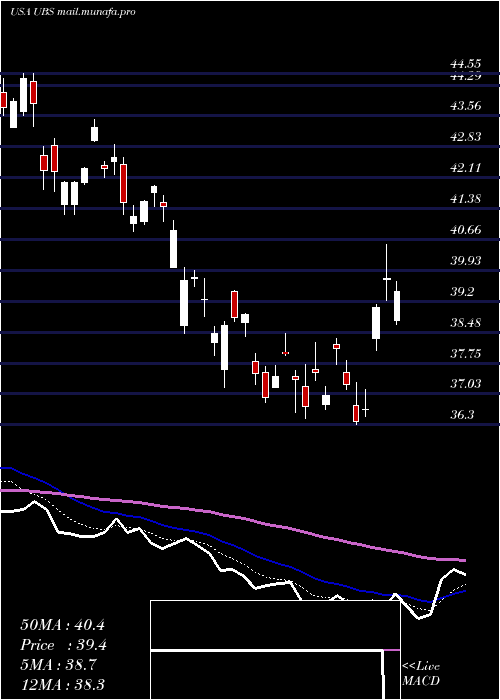Click the 39.2 price level label
The height and width of the screenshot is (700, 500).
(462, 292)
